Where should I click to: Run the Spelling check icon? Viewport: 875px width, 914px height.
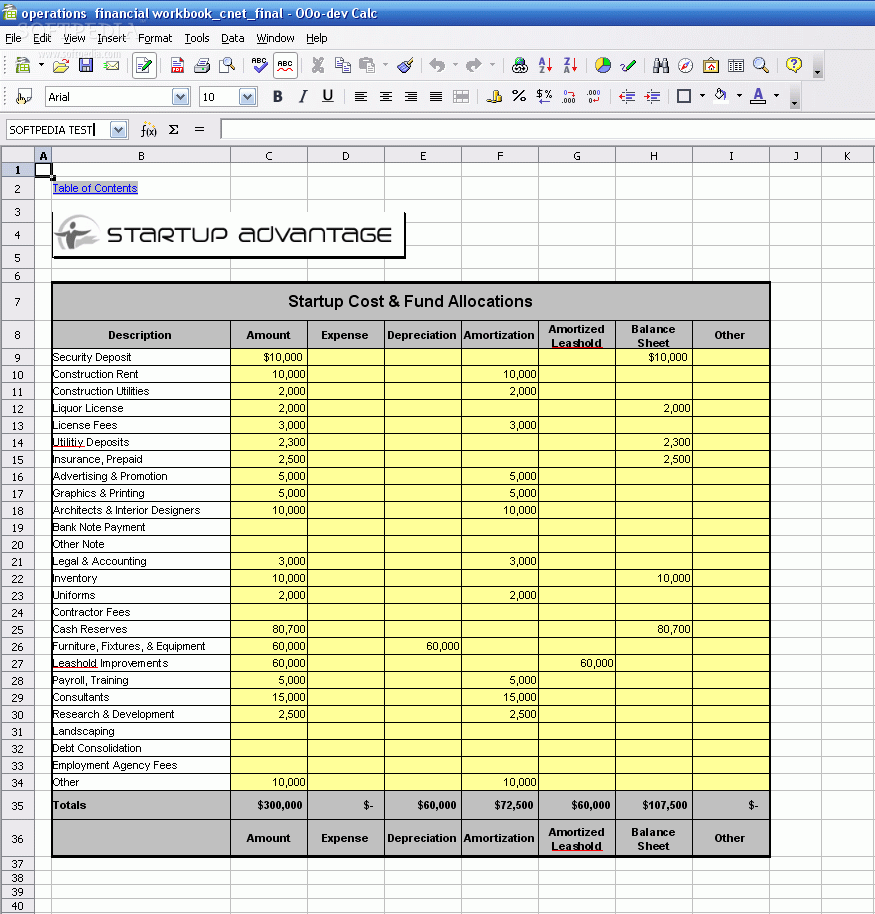tap(259, 65)
